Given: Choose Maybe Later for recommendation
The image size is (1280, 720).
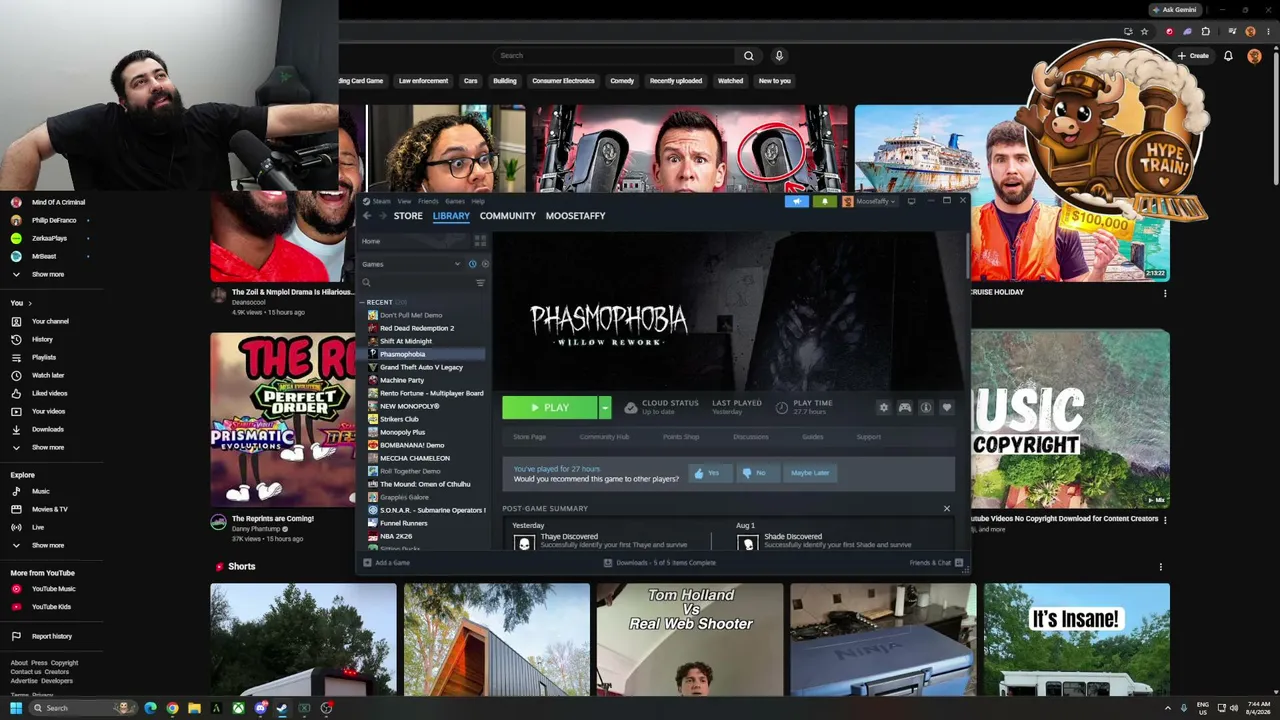Looking at the screenshot, I should (x=810, y=473).
